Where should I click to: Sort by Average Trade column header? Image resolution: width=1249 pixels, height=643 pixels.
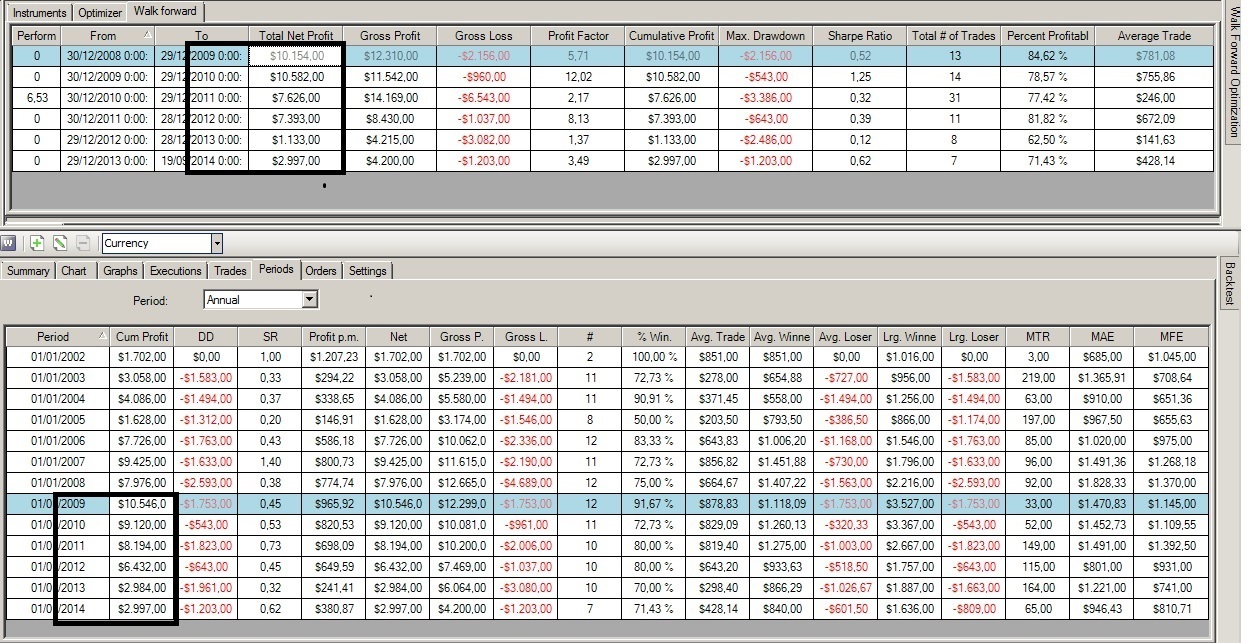(x=1154, y=36)
